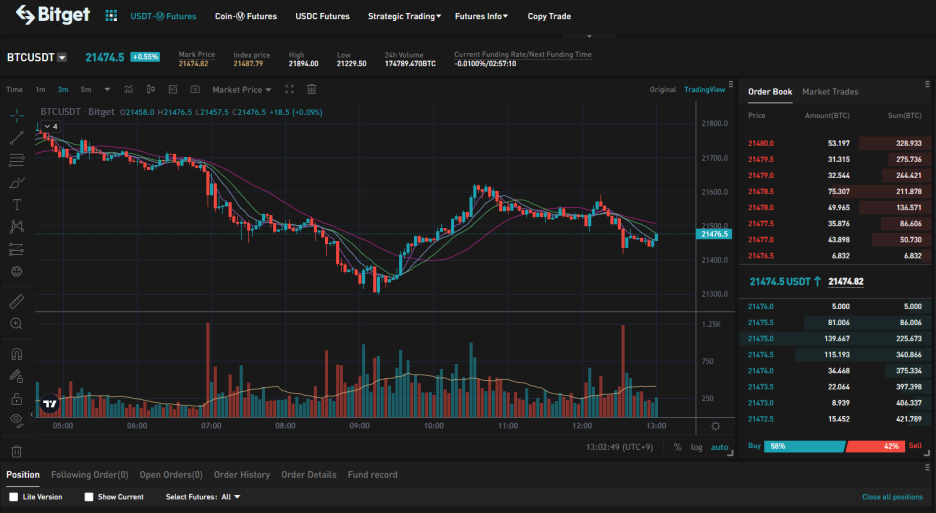The image size is (936, 513).
Task: Open the Bitget apps grid icon
Action: [x=111, y=16]
